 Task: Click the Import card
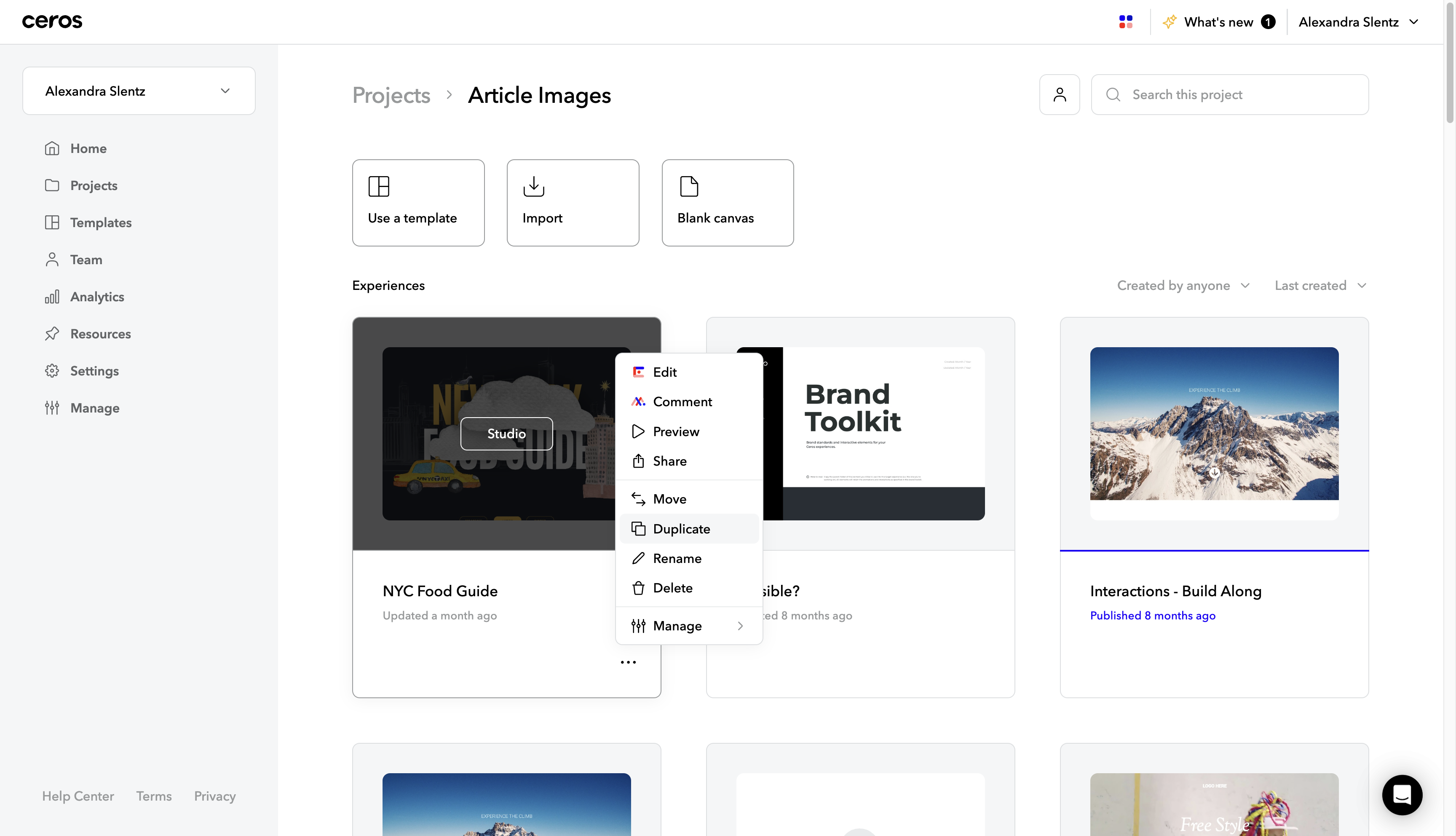click(573, 203)
